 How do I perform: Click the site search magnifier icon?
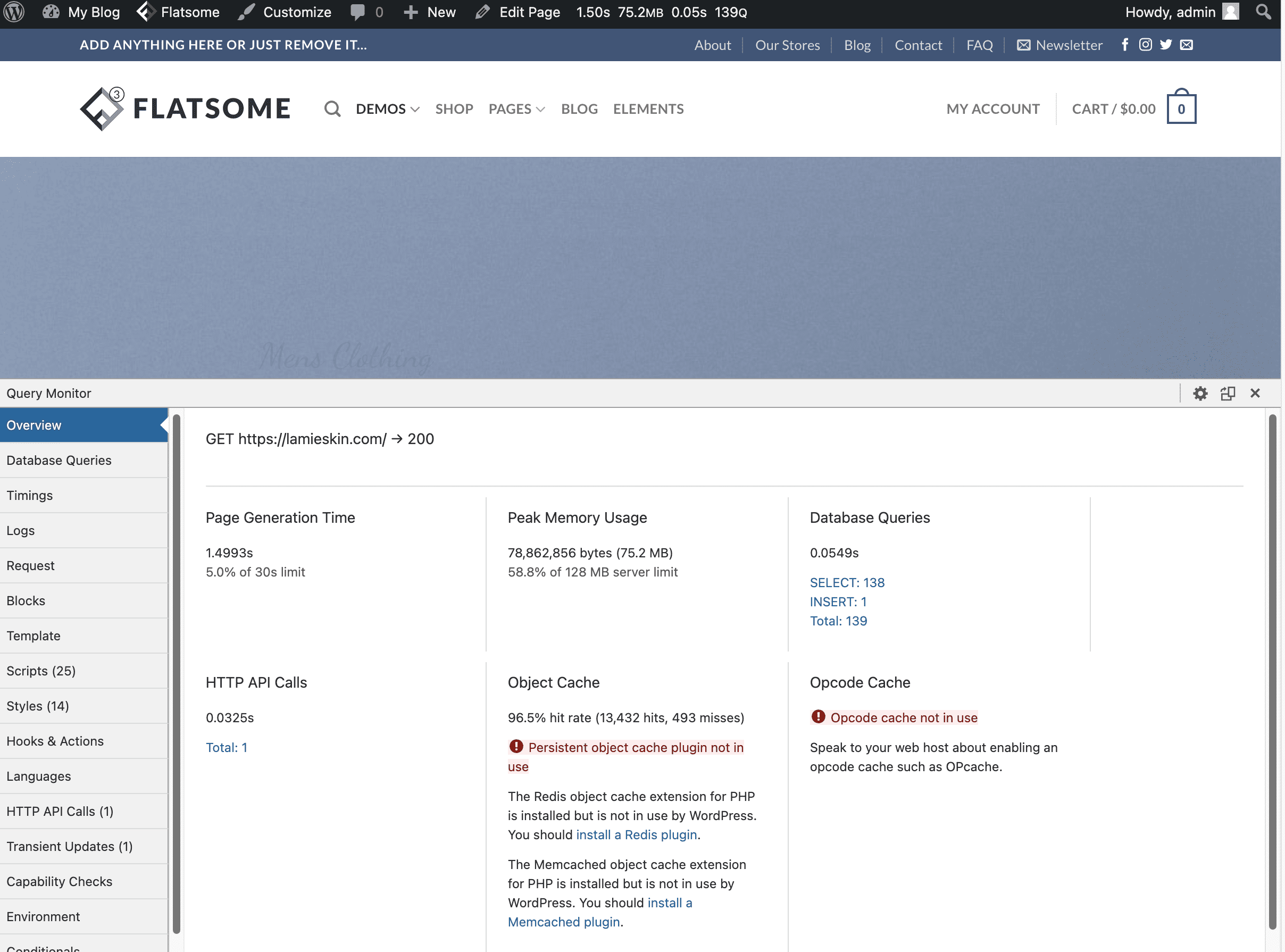[x=332, y=109]
